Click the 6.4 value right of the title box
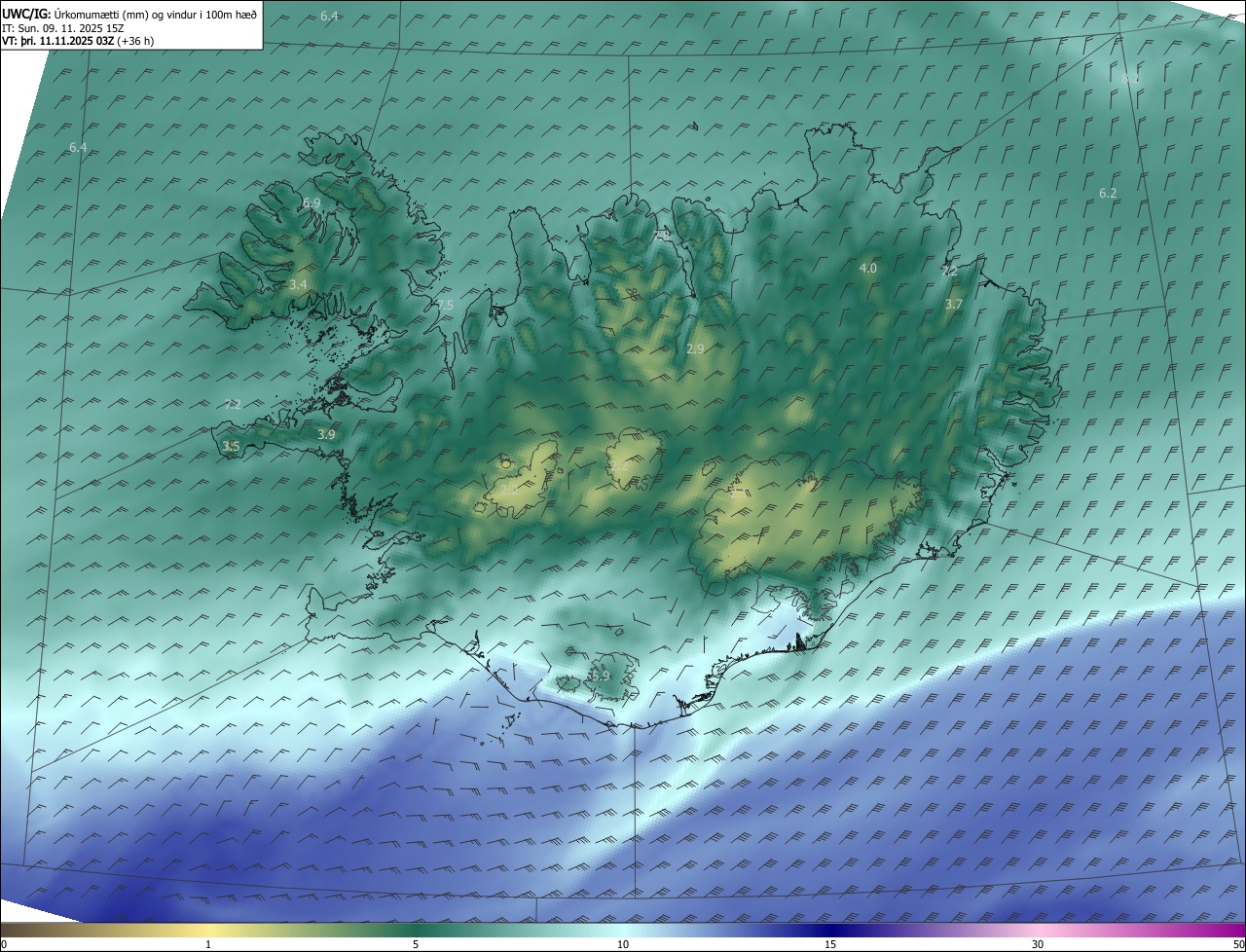The image size is (1246, 952). tap(329, 17)
